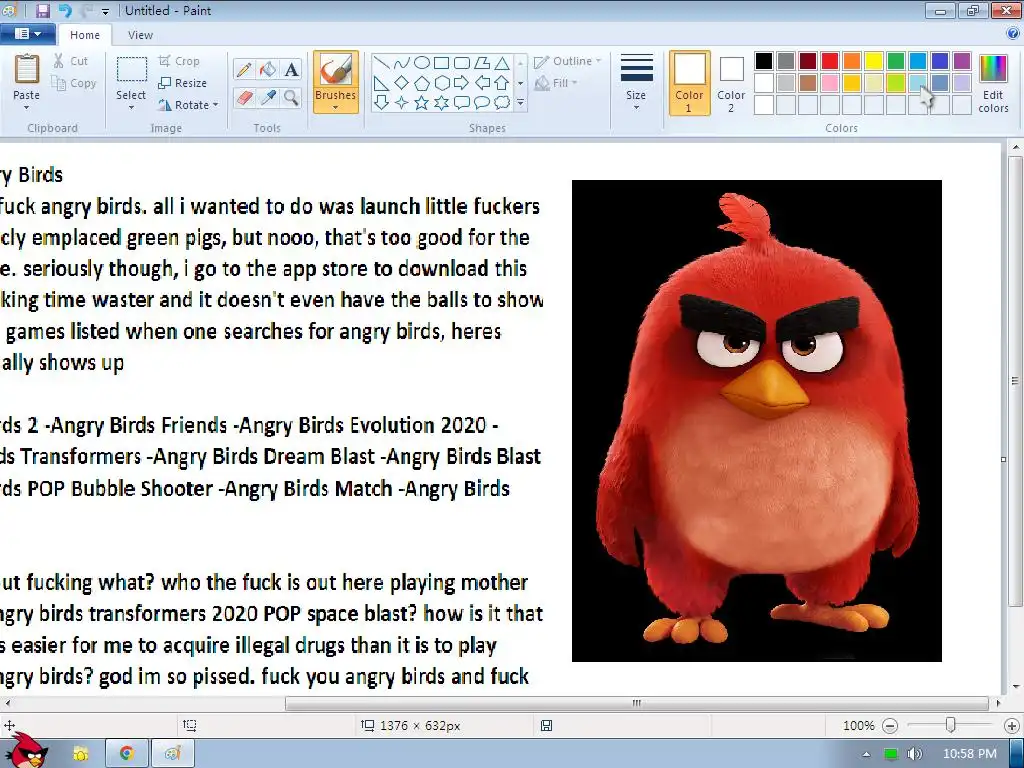Click the 10:58 PM taskbar clock
Image resolution: width=1024 pixels, height=768 pixels.
(x=970, y=754)
